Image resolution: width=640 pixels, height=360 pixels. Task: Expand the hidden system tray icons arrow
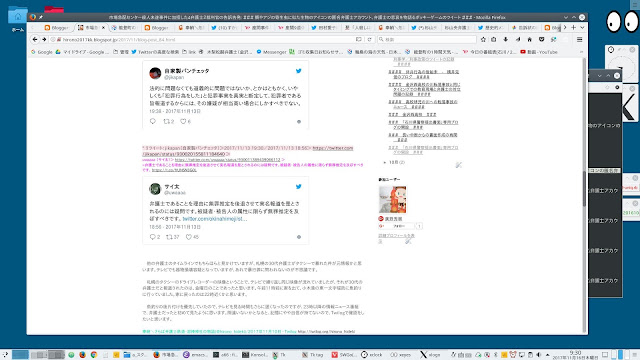[547, 355]
